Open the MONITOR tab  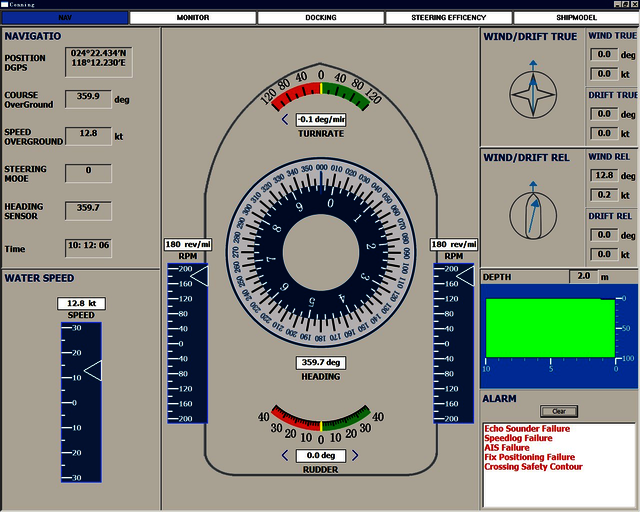193,18
